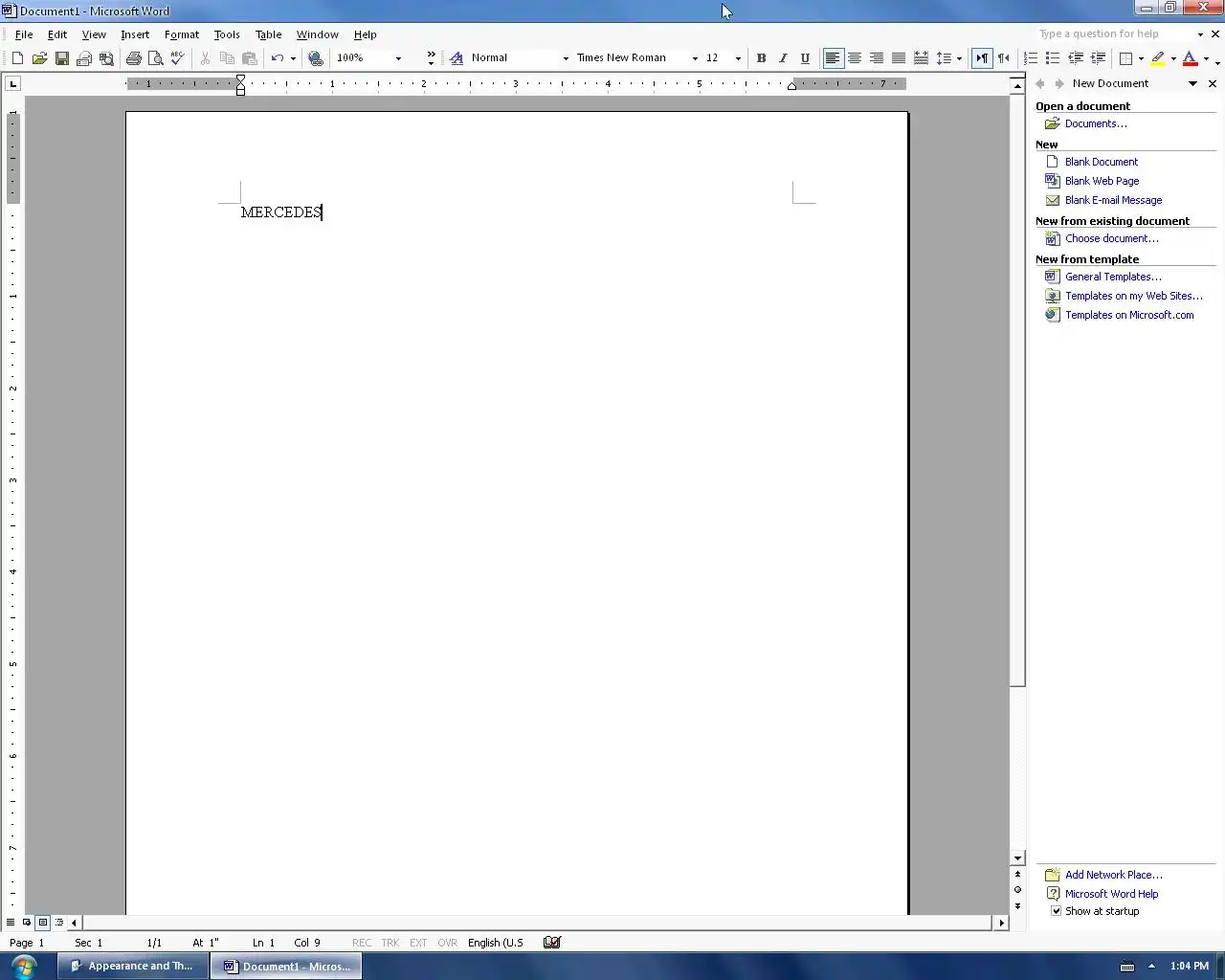
Task: Open General Templates... link
Action: [1113, 277]
